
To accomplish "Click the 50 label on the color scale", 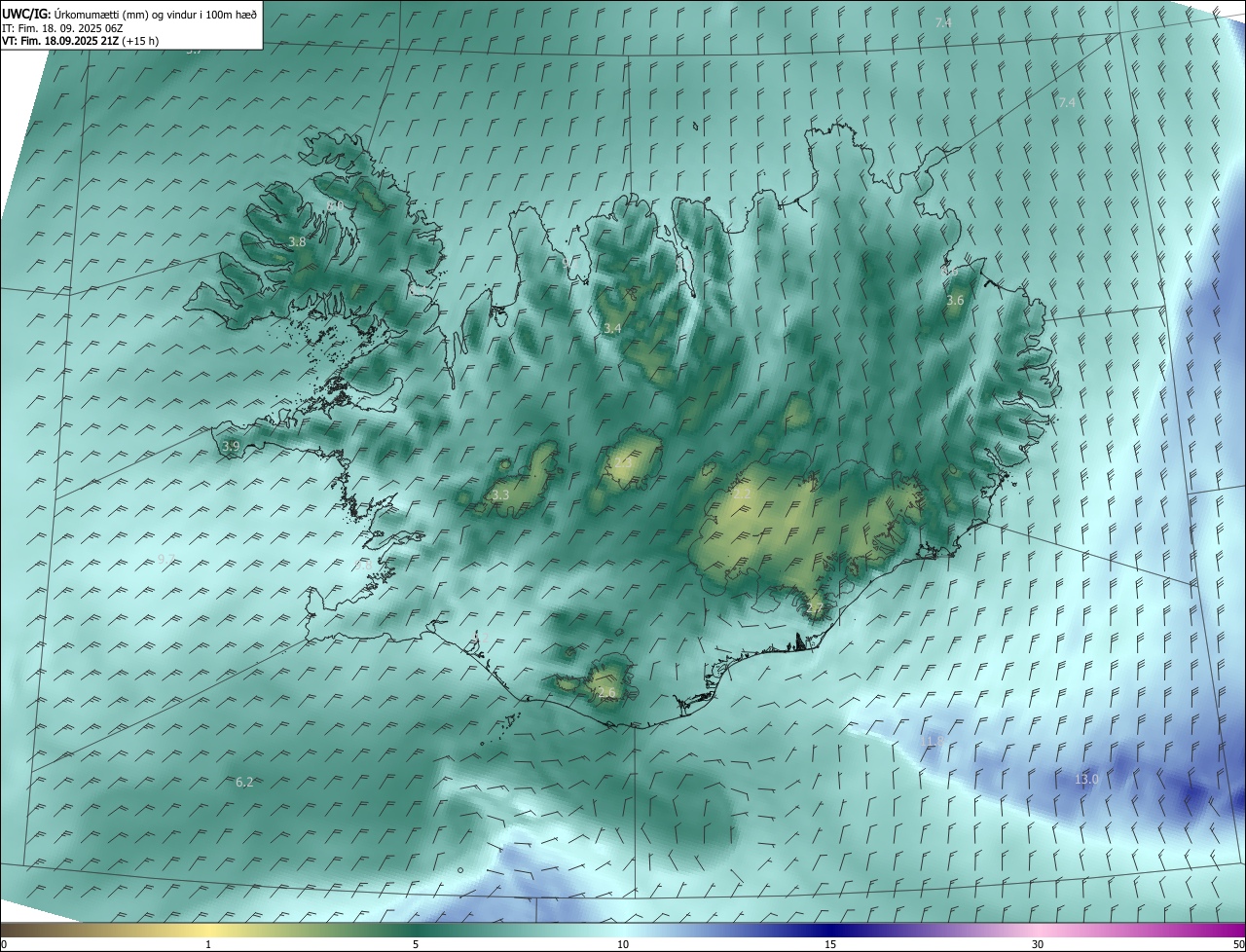I will pos(1238,945).
